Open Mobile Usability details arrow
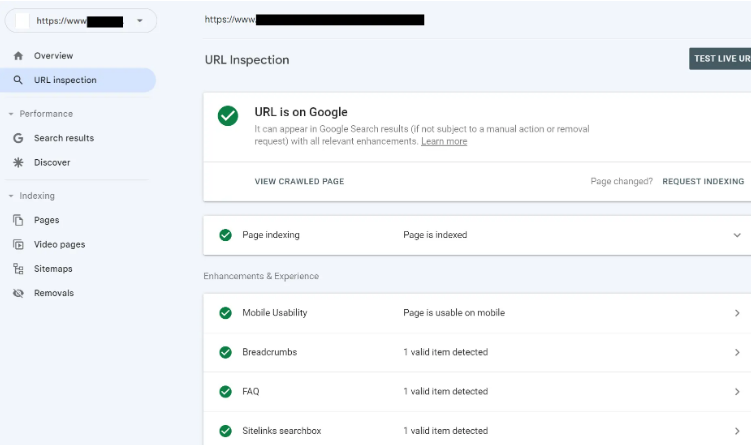 737,313
